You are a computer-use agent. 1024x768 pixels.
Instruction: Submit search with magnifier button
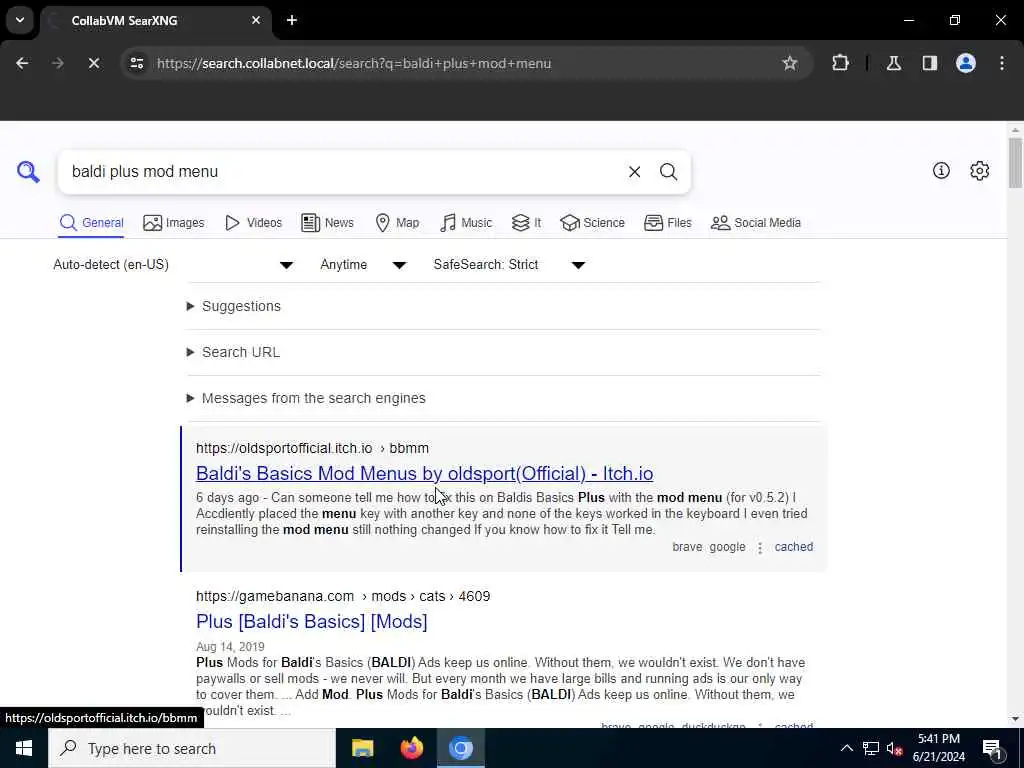point(668,172)
